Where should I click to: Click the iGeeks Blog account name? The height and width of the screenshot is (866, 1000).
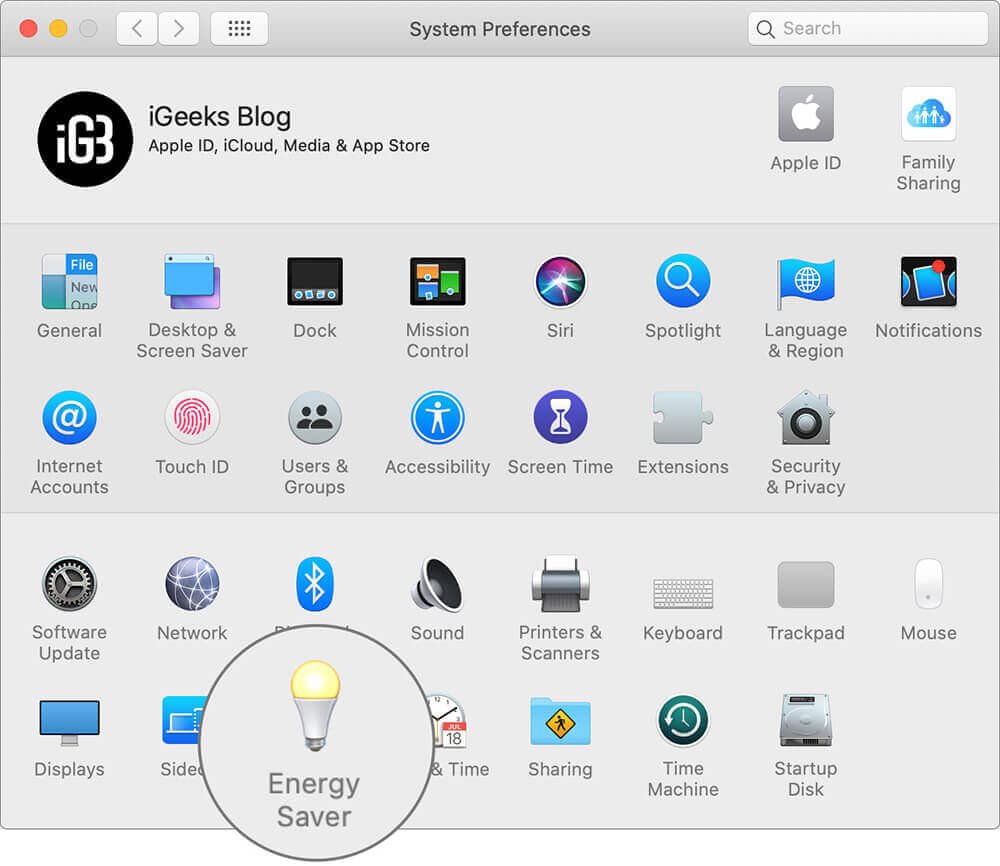220,117
